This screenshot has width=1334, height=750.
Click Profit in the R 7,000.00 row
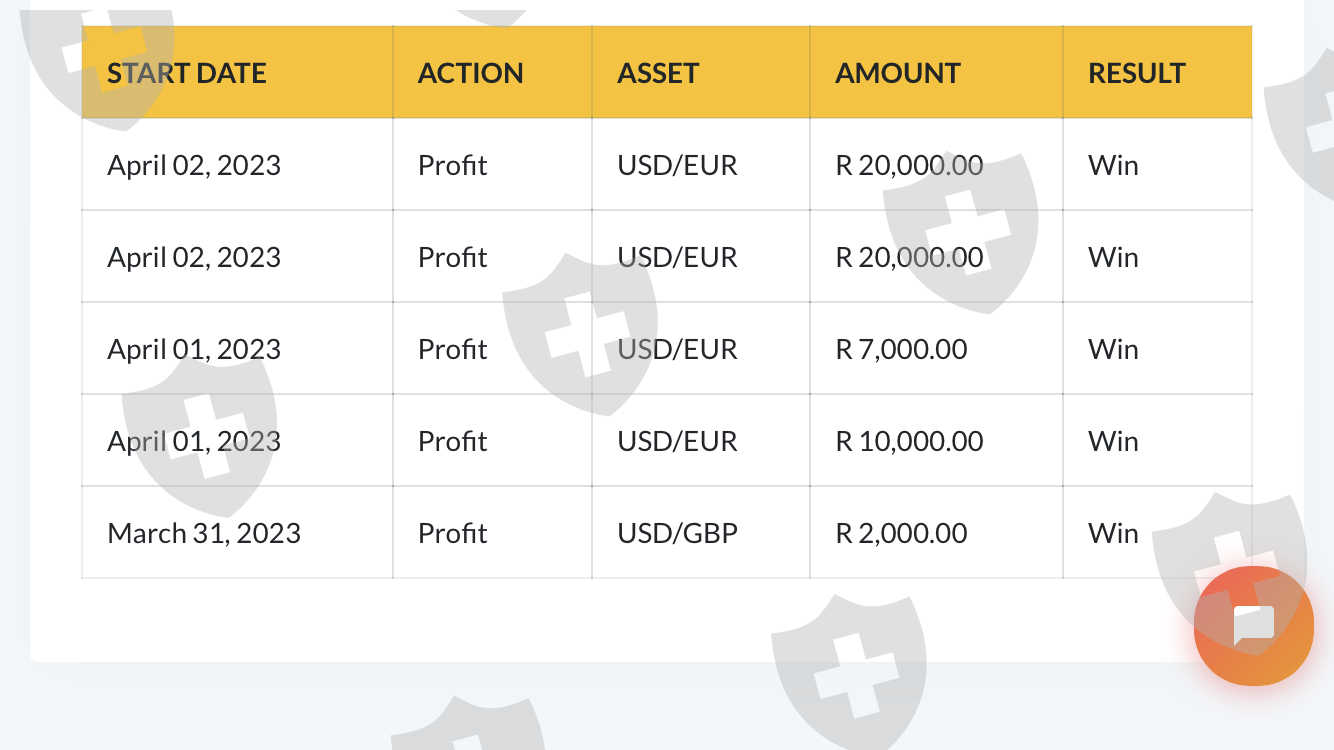click(x=453, y=349)
